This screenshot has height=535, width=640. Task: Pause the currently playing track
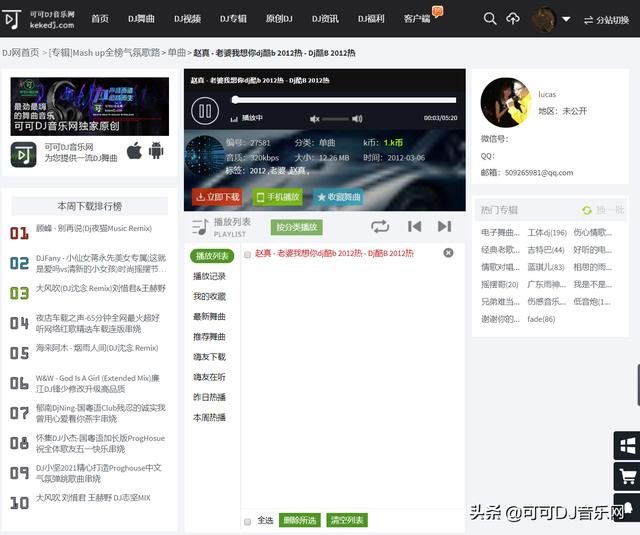pyautogui.click(x=204, y=111)
